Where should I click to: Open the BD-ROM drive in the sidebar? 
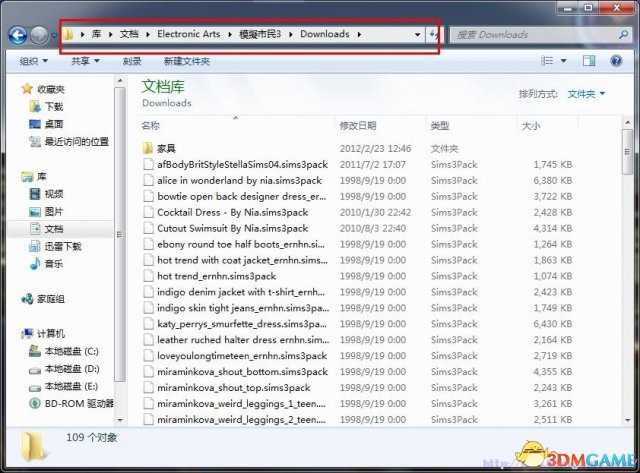click(x=77, y=403)
